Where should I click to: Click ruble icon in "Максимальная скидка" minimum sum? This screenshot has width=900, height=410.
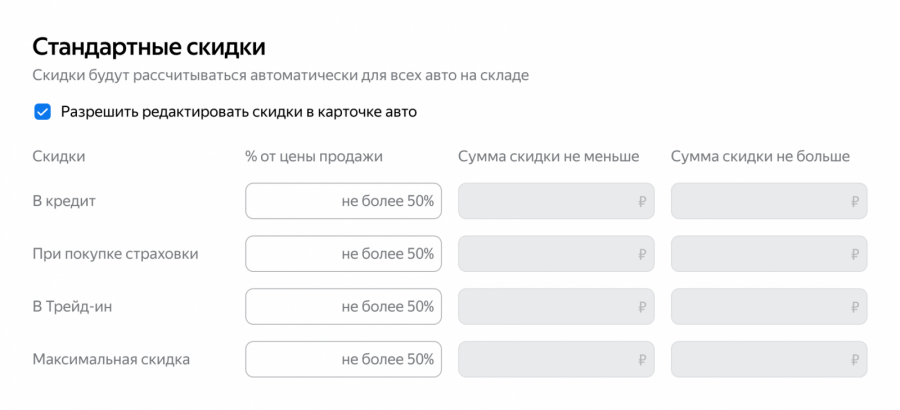tap(642, 359)
